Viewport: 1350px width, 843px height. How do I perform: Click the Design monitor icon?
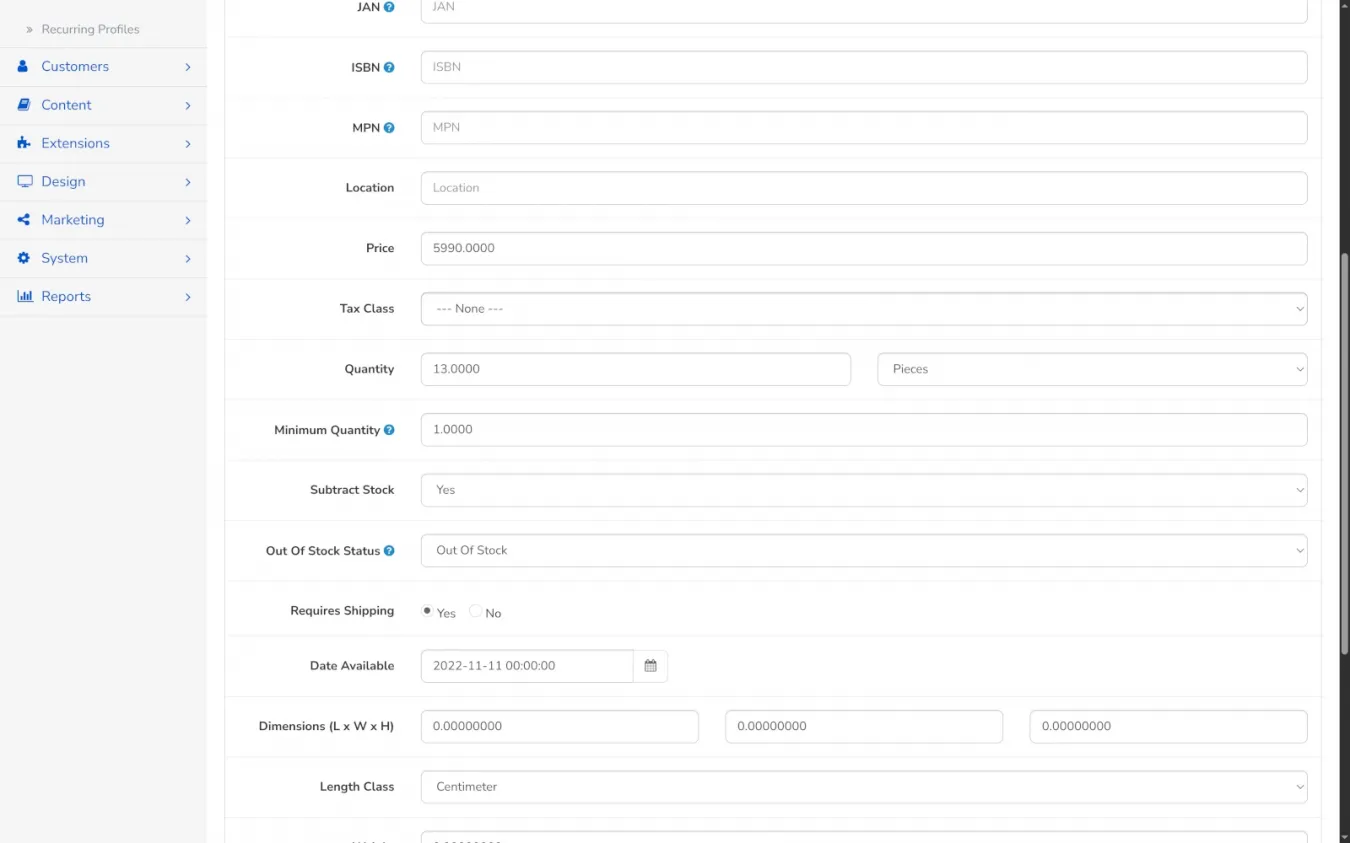pyautogui.click(x=24, y=181)
